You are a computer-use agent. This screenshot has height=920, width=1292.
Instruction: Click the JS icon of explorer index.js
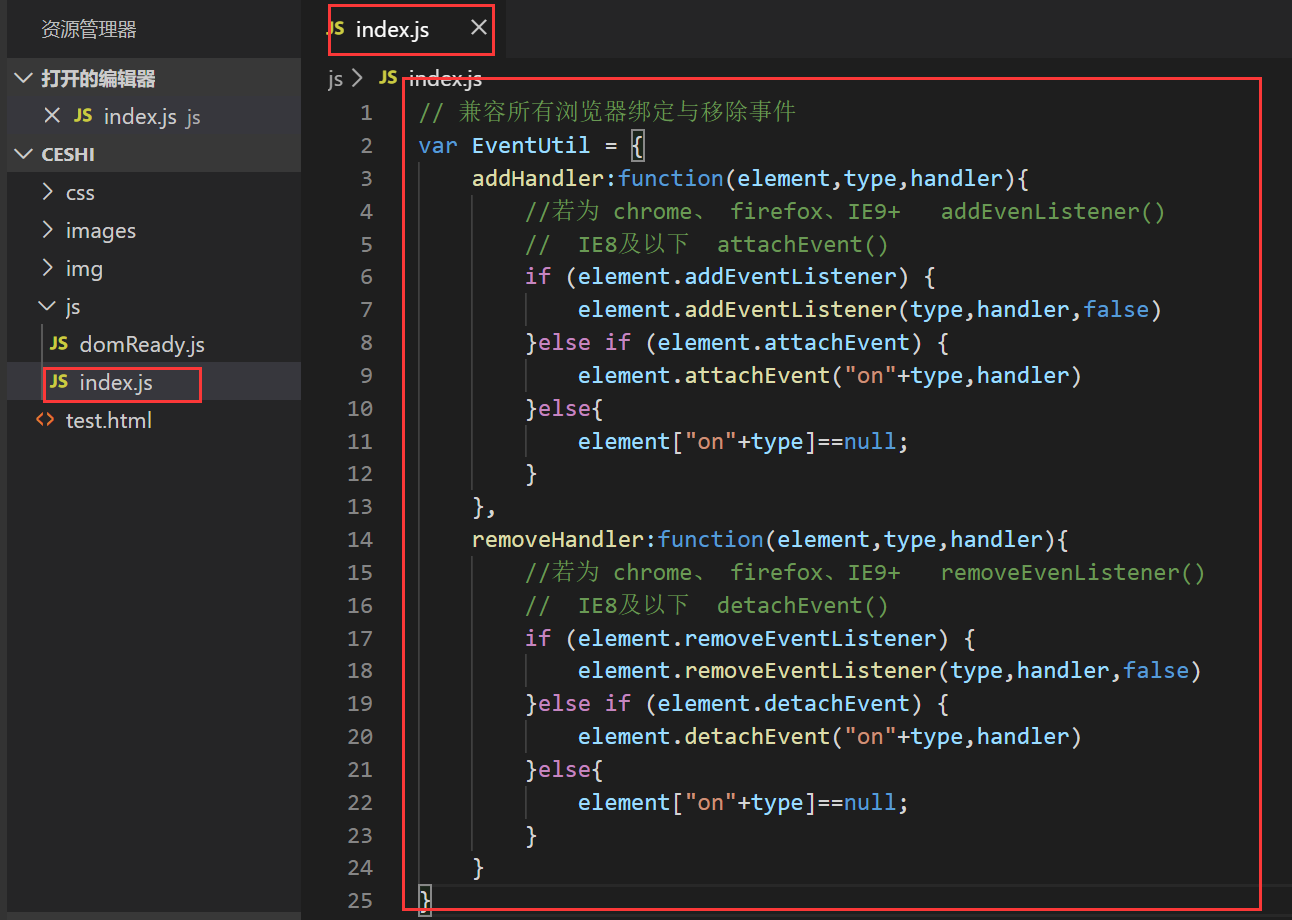59,382
